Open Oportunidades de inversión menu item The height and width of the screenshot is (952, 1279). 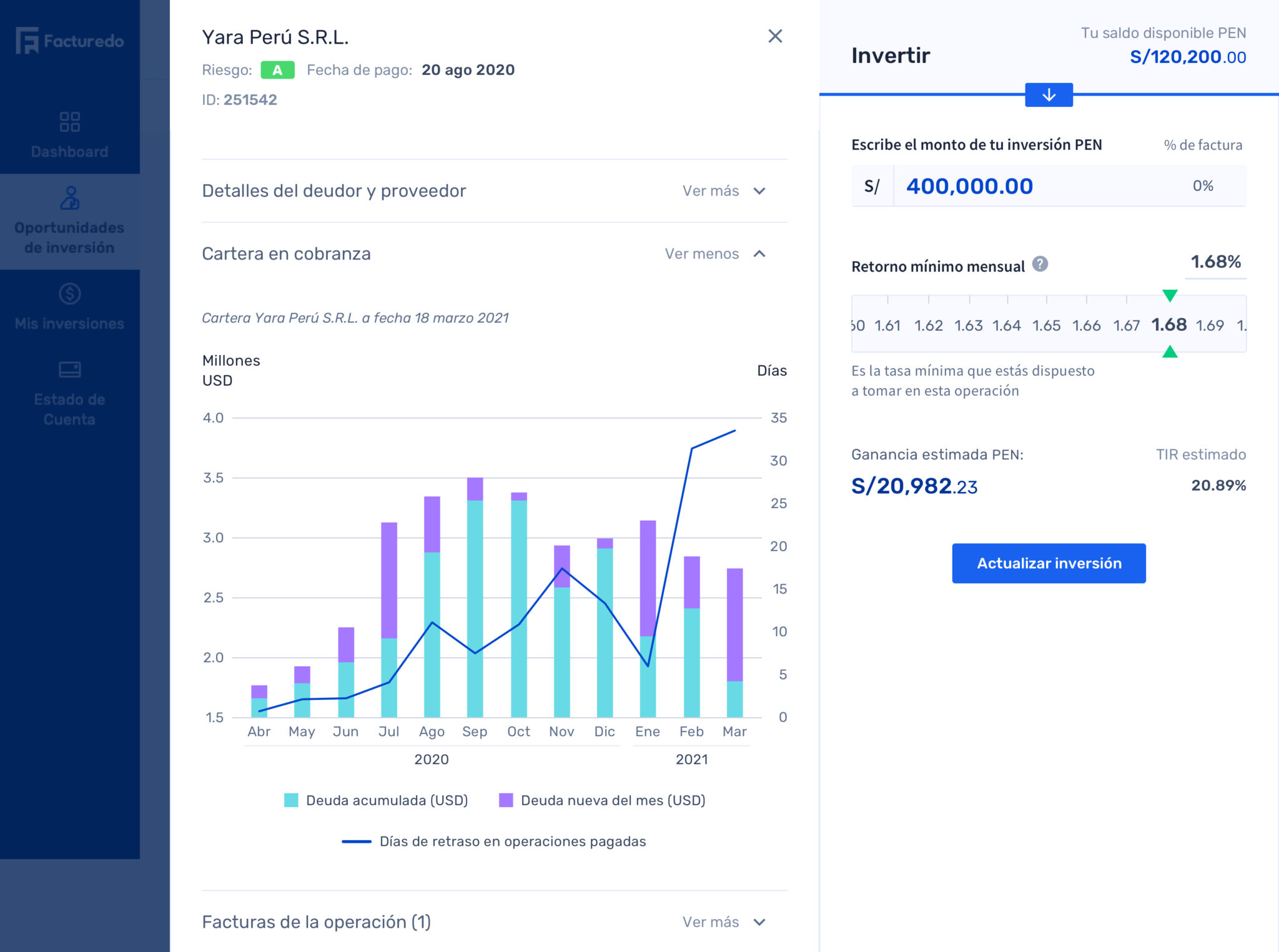click(69, 222)
